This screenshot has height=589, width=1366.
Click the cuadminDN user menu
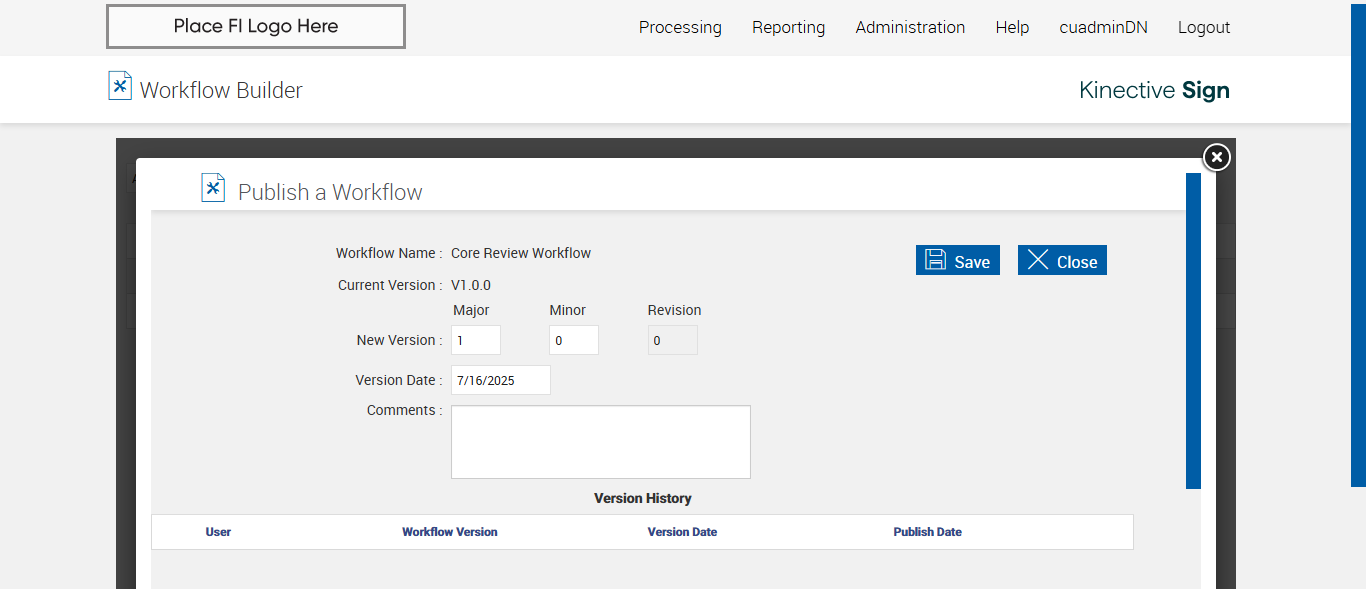(x=1103, y=28)
